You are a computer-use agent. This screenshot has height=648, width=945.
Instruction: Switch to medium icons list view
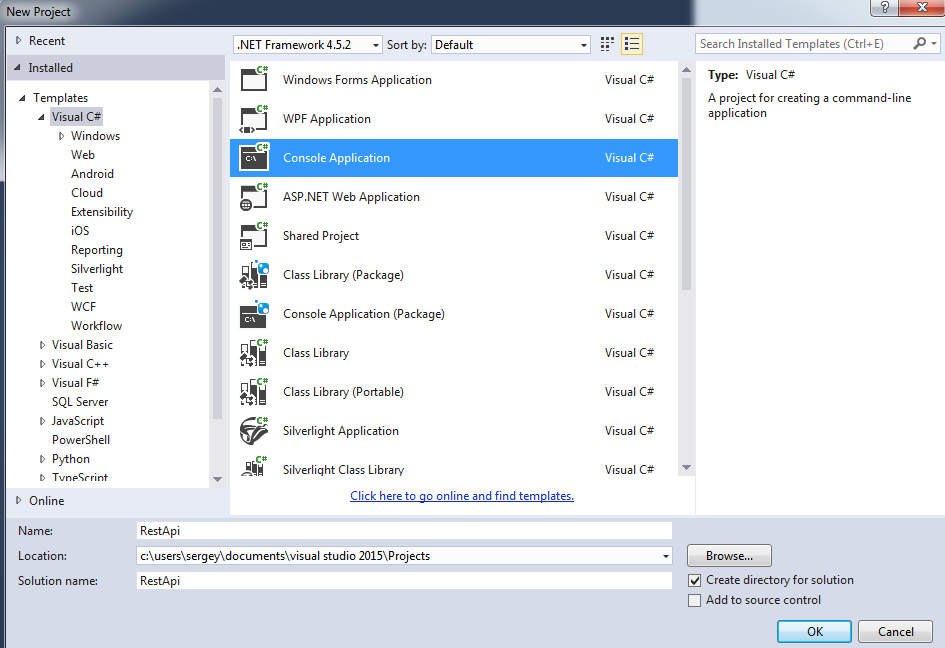(x=632, y=44)
